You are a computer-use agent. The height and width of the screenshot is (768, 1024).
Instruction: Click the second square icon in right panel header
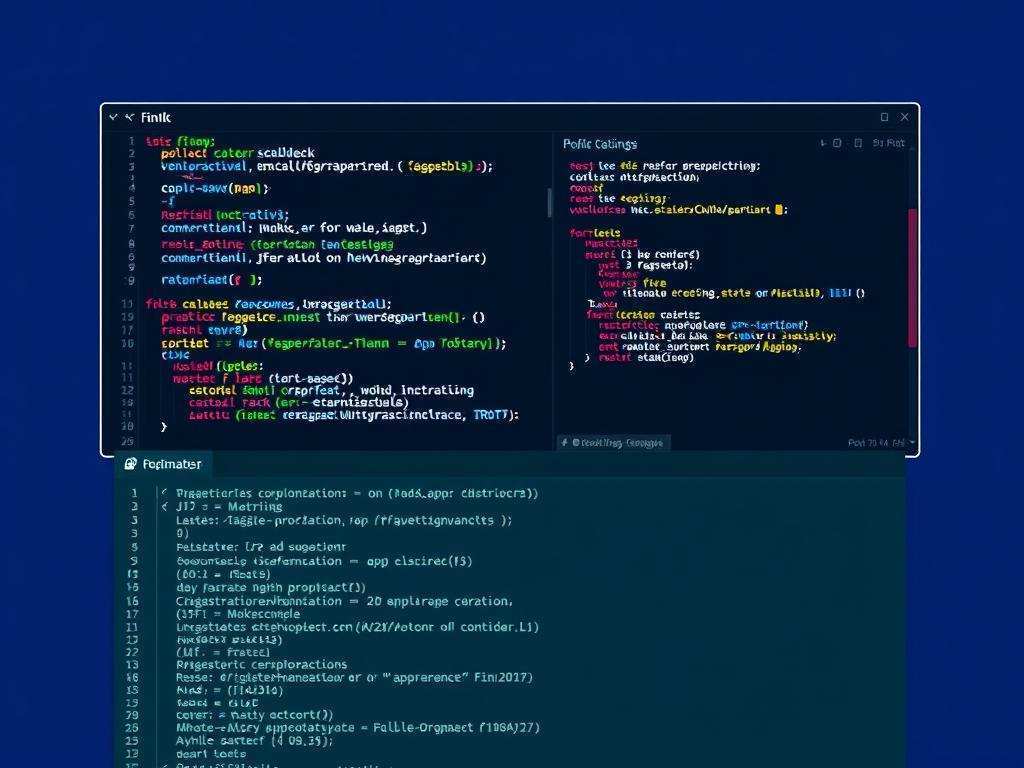[x=858, y=143]
